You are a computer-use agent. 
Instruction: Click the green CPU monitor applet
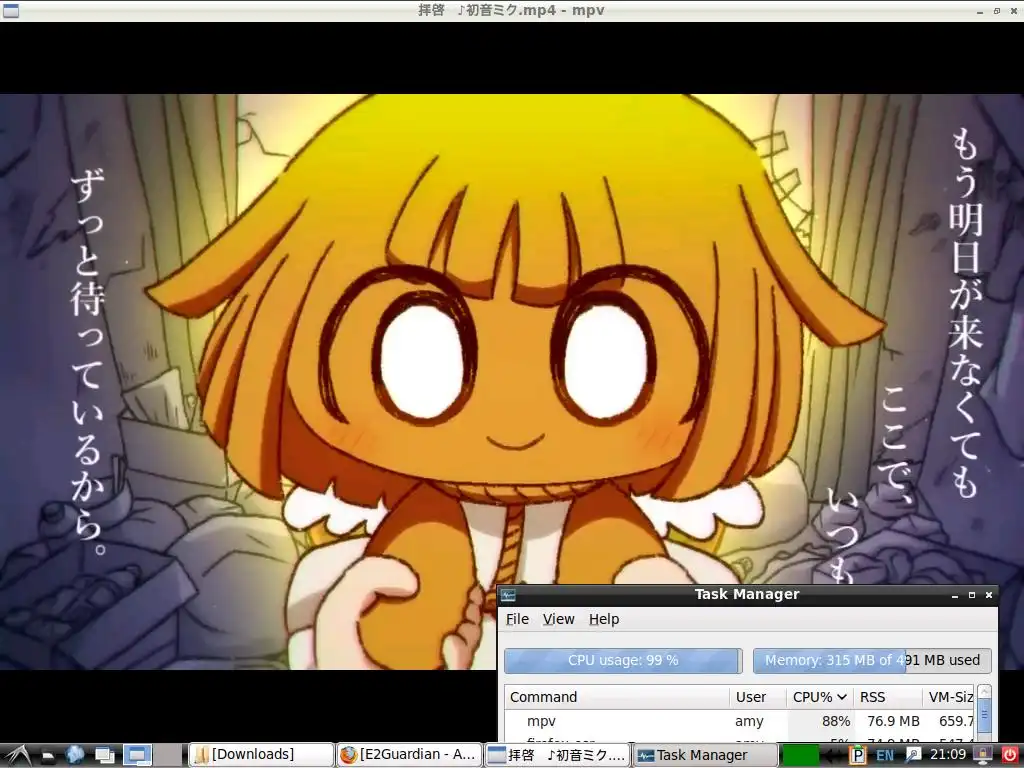(800, 755)
